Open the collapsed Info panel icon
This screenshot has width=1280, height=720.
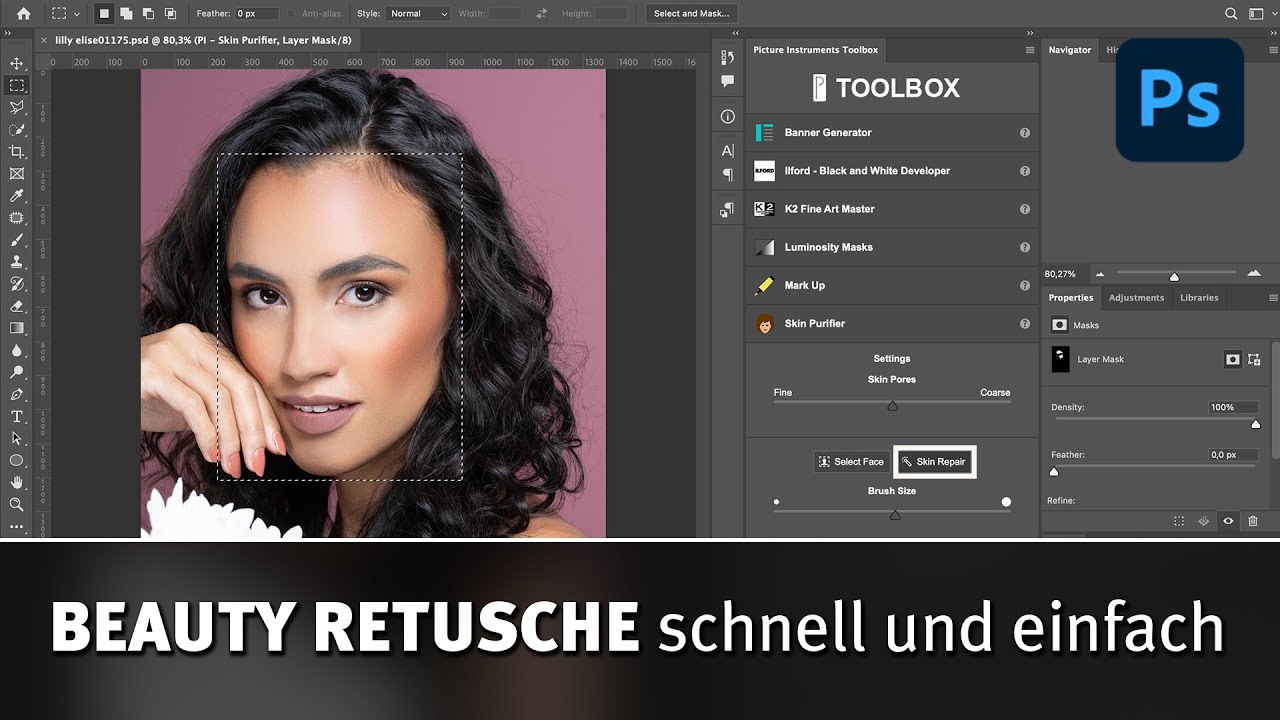coord(727,117)
